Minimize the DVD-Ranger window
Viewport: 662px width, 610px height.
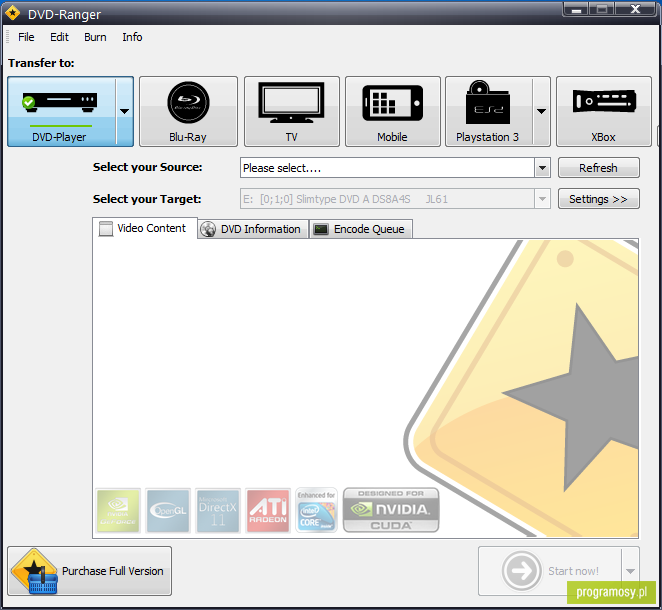coord(576,9)
